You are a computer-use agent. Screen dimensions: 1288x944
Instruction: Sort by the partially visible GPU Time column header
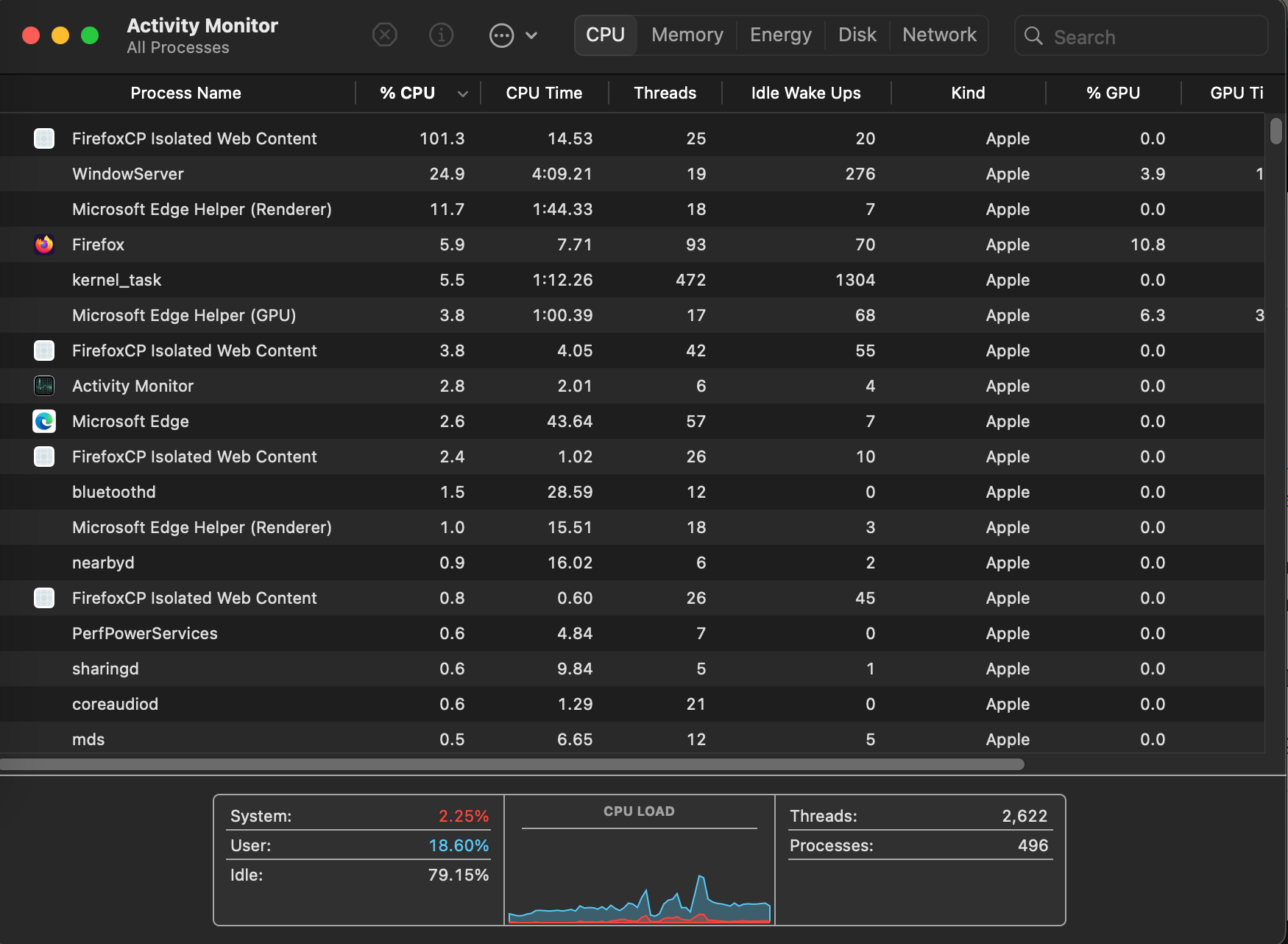[x=1236, y=93]
